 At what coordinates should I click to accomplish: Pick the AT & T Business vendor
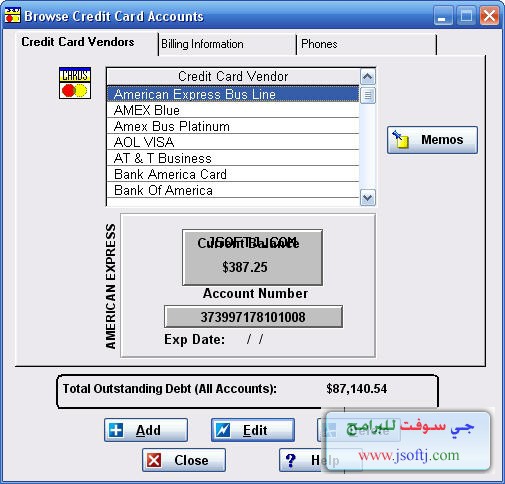pos(233,158)
